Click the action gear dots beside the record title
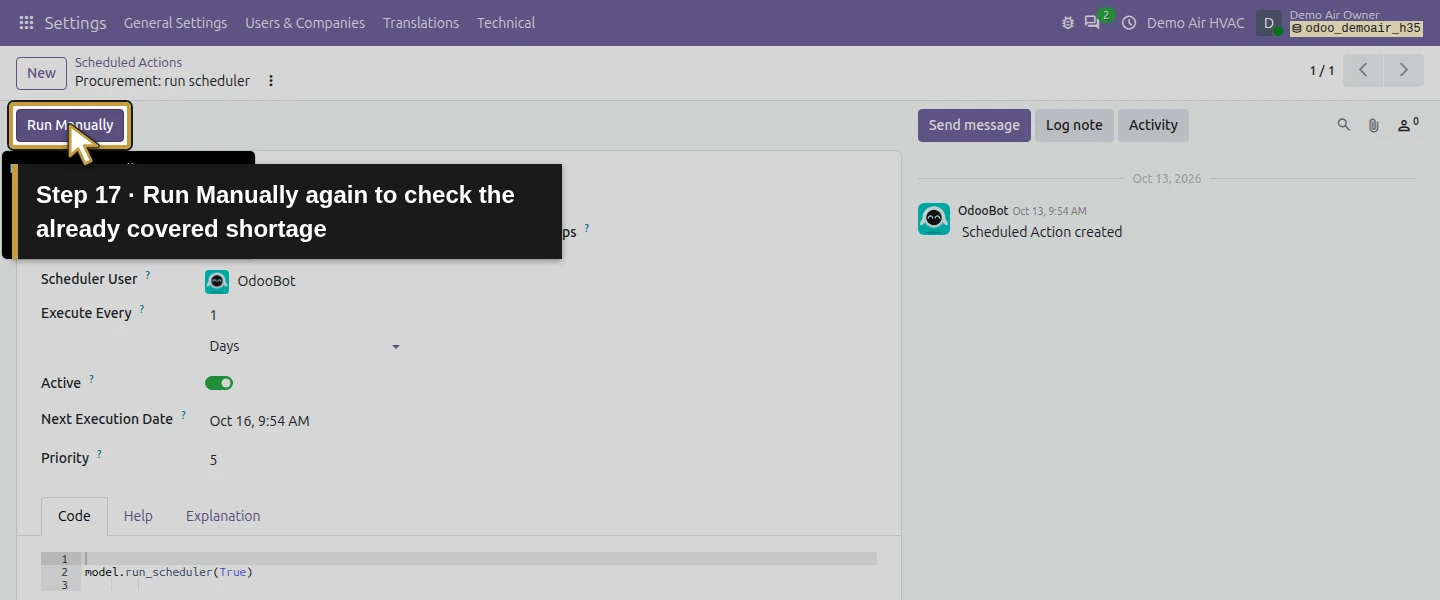 tap(271, 81)
